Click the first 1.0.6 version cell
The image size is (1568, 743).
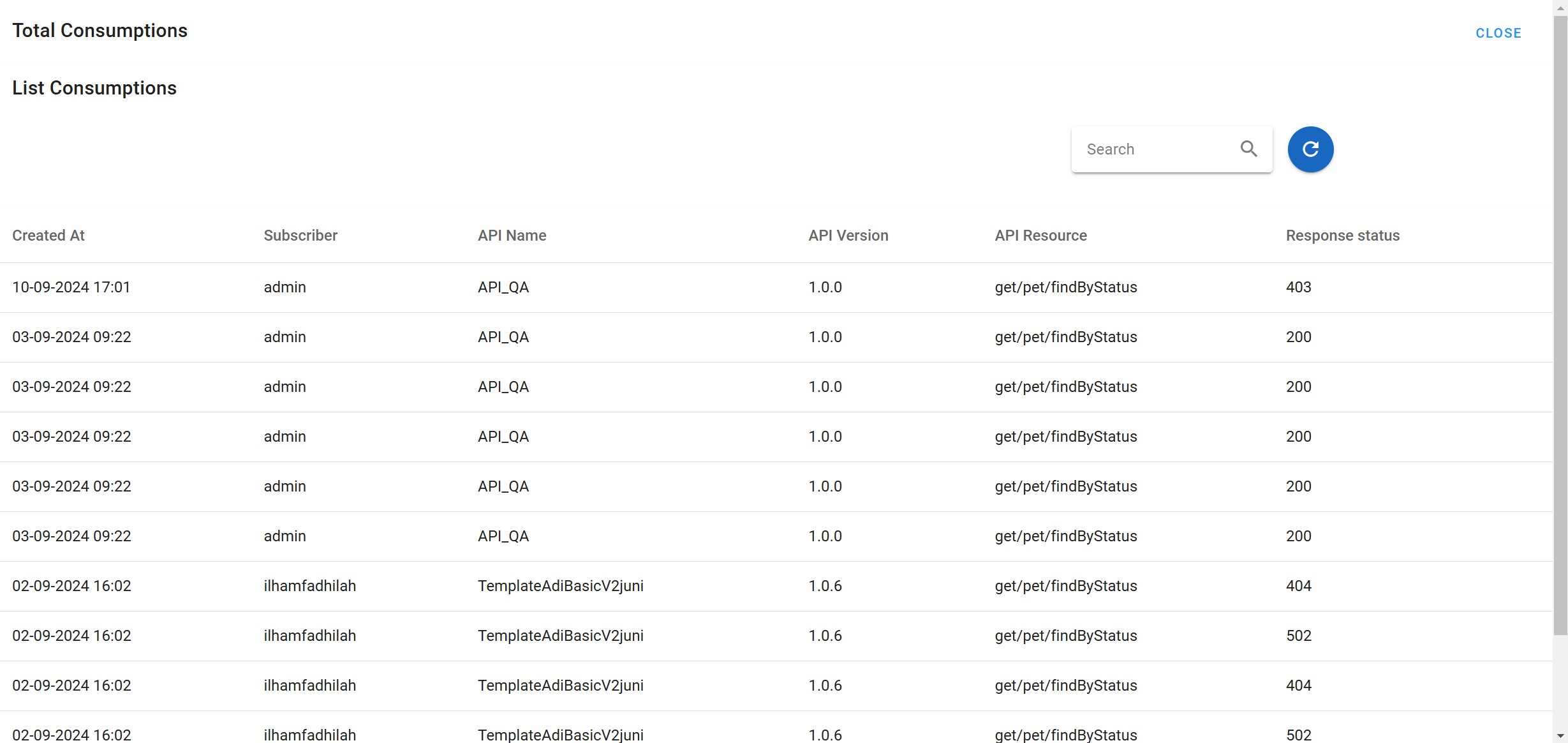825,586
